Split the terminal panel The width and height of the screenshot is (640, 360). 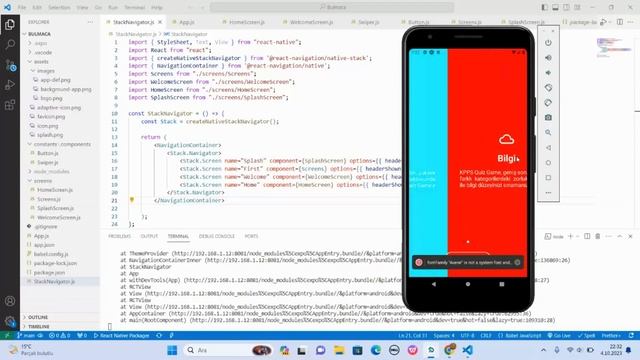tap(587, 236)
